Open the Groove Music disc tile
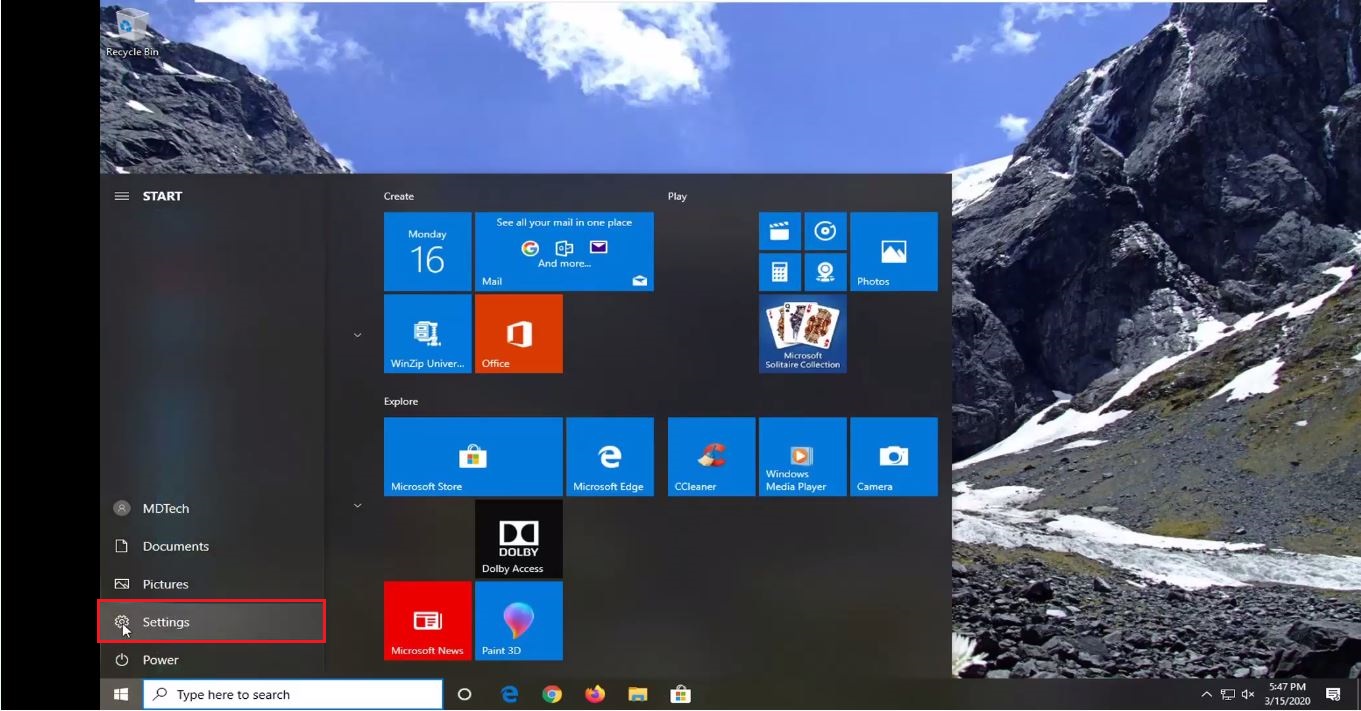Screen dimensions: 1361x711 (825, 230)
